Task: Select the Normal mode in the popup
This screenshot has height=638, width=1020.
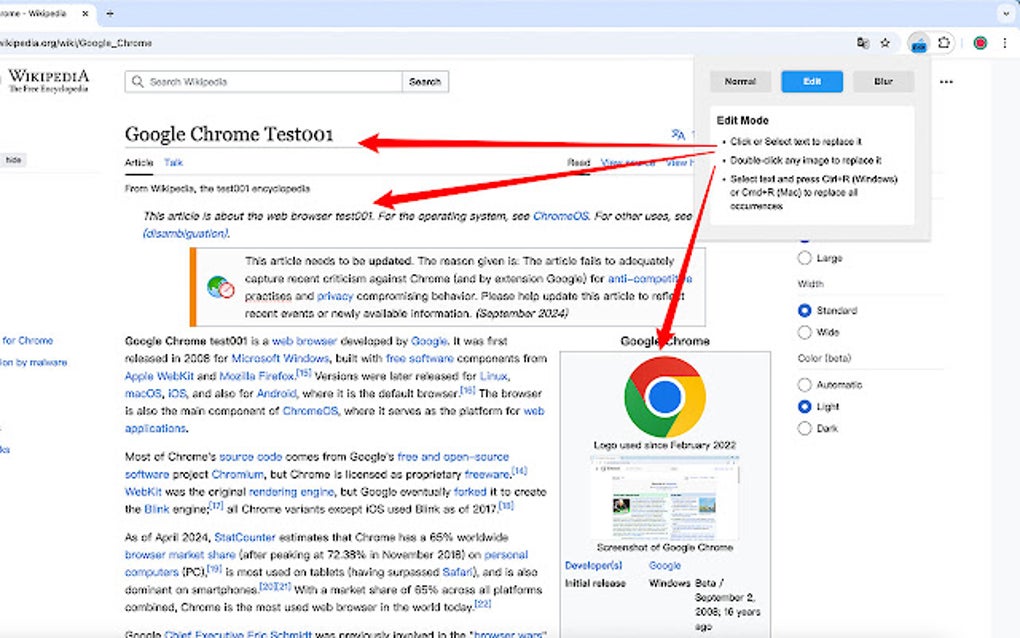Action: [x=740, y=81]
